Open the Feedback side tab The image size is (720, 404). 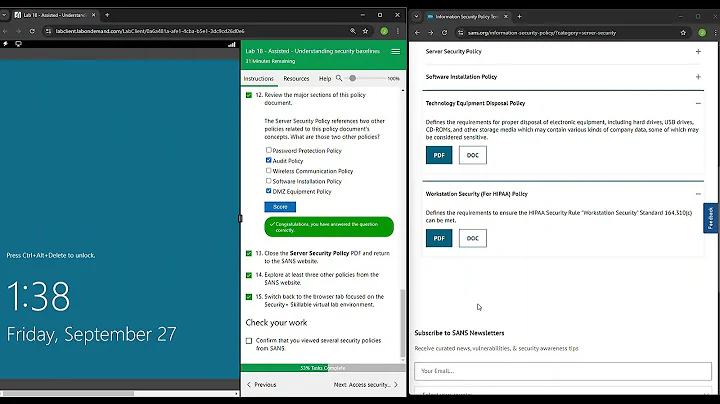click(x=710, y=218)
